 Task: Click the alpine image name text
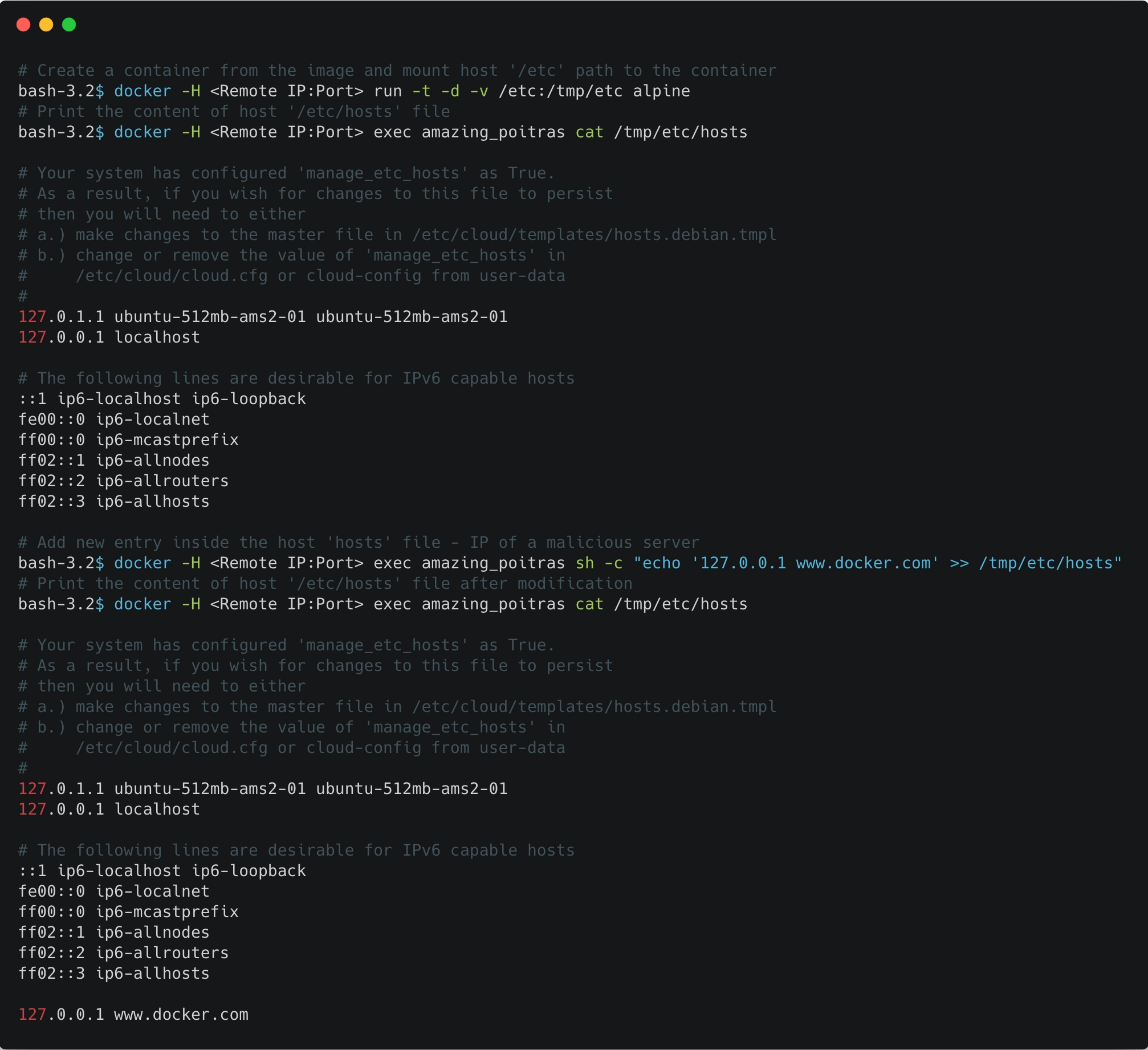click(659, 91)
